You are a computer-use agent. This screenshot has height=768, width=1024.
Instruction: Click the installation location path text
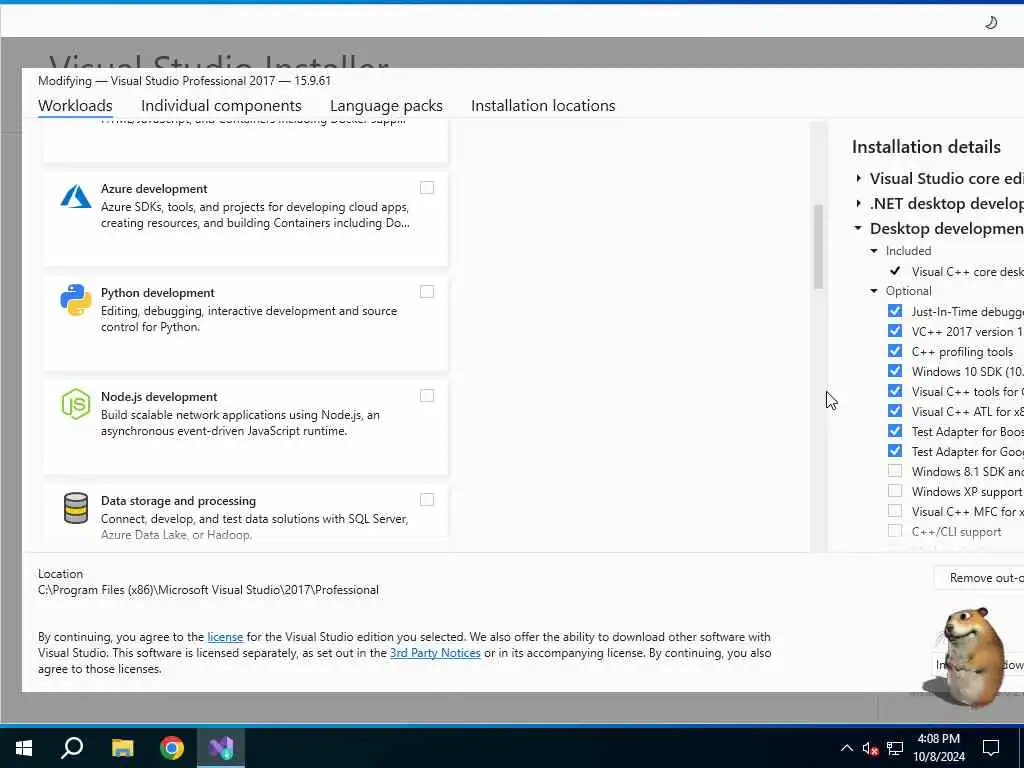pyautogui.click(x=208, y=590)
